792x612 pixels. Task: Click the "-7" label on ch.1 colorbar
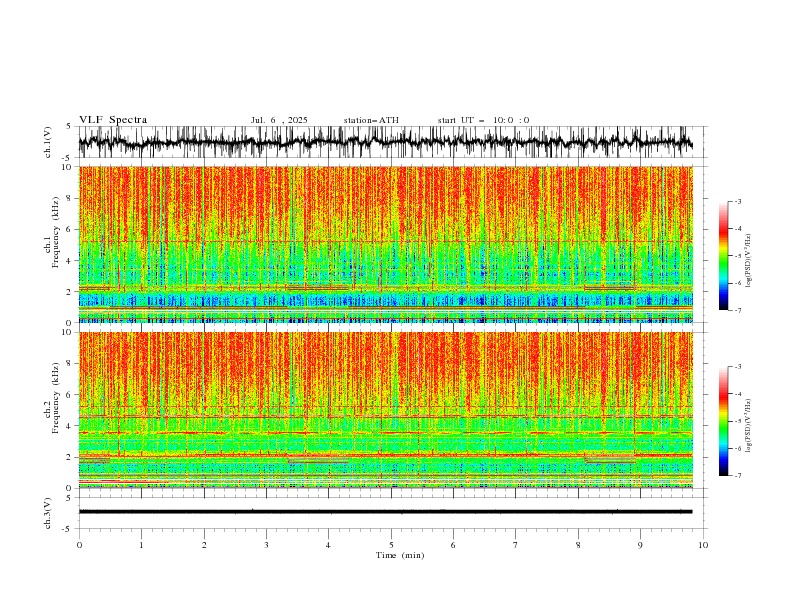click(x=737, y=310)
